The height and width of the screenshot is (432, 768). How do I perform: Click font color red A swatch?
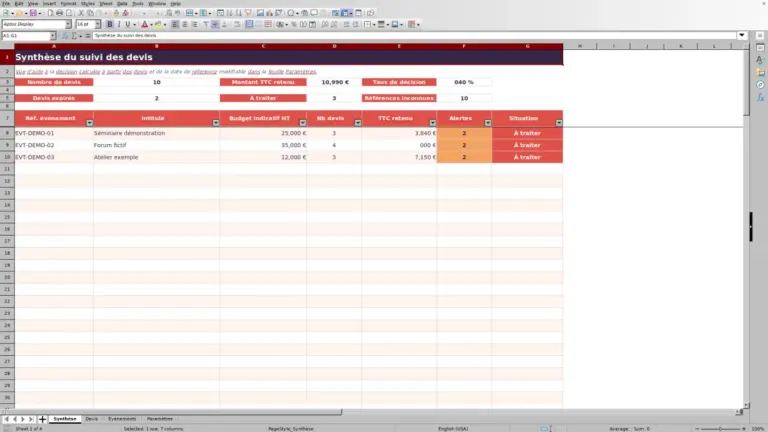click(x=144, y=24)
